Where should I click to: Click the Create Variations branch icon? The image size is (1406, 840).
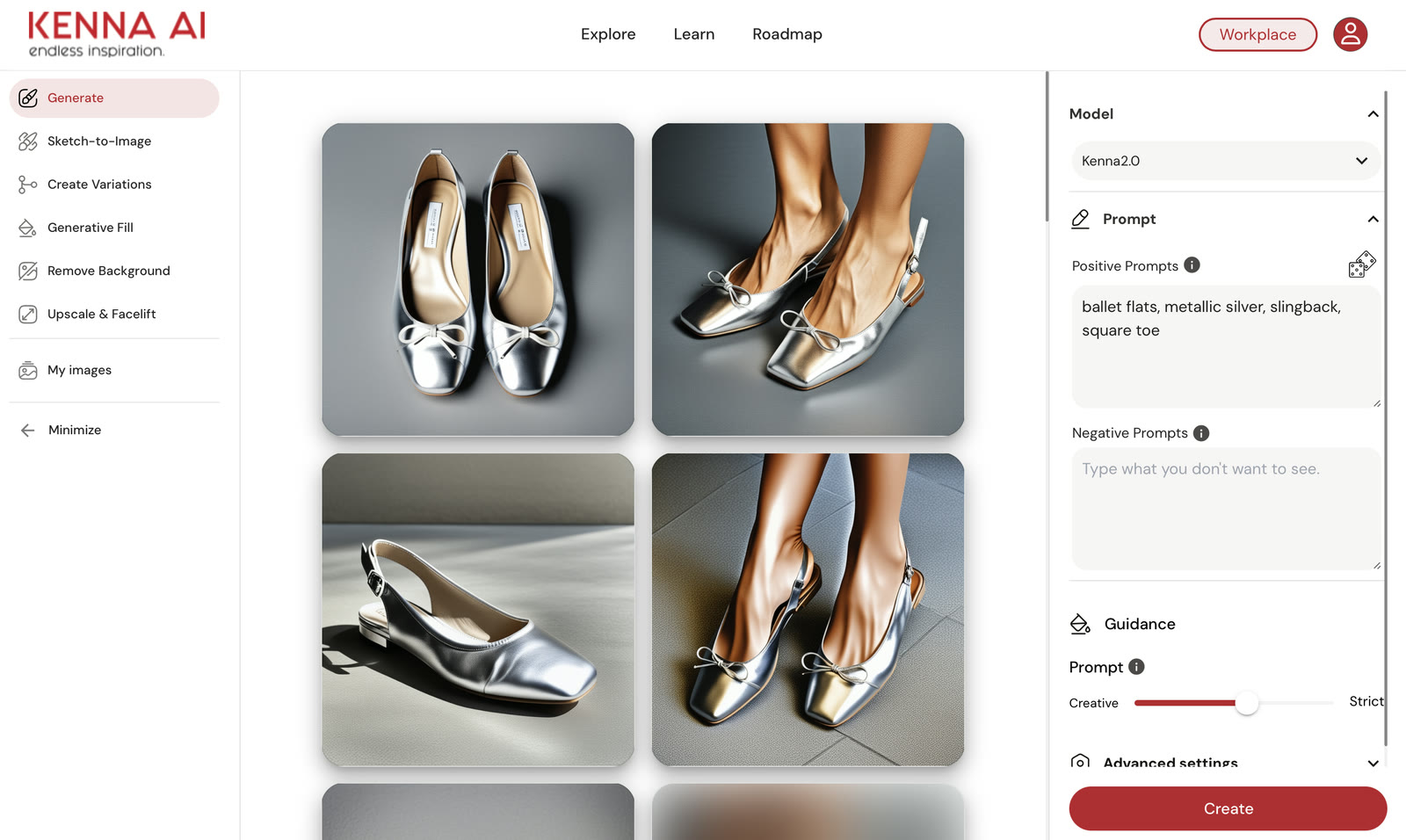tap(28, 185)
